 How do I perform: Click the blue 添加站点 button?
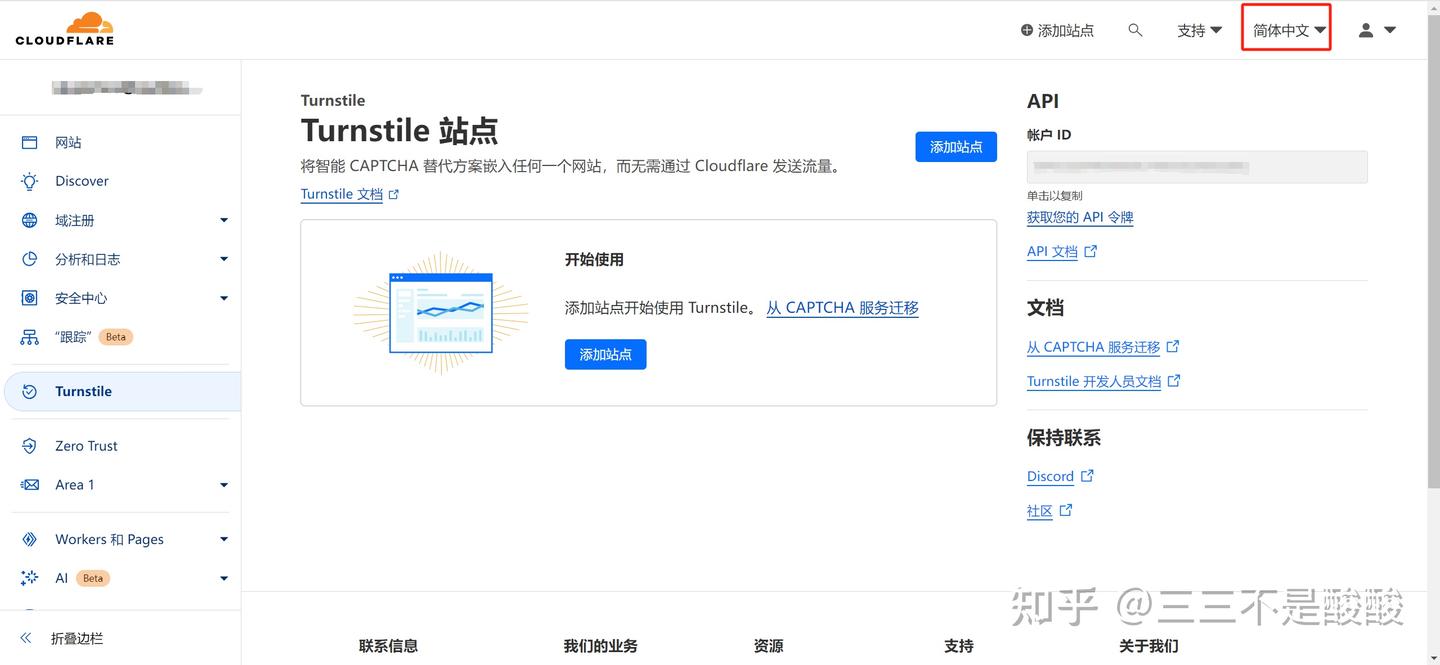956,146
